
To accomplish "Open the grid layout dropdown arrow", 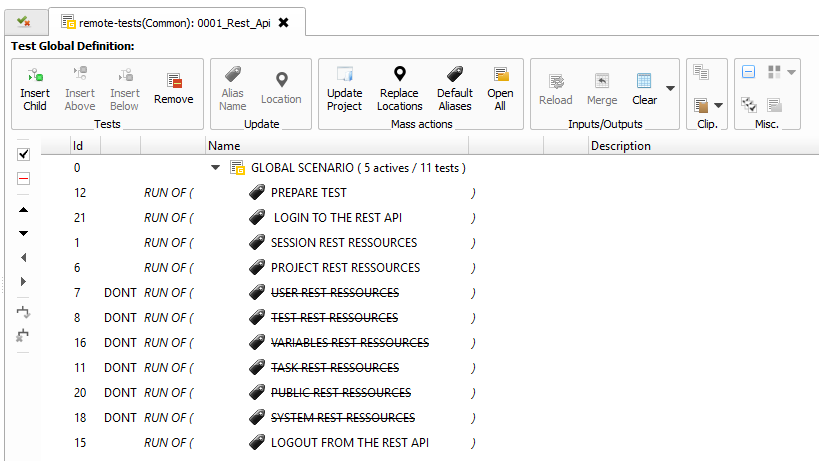I will [791, 72].
